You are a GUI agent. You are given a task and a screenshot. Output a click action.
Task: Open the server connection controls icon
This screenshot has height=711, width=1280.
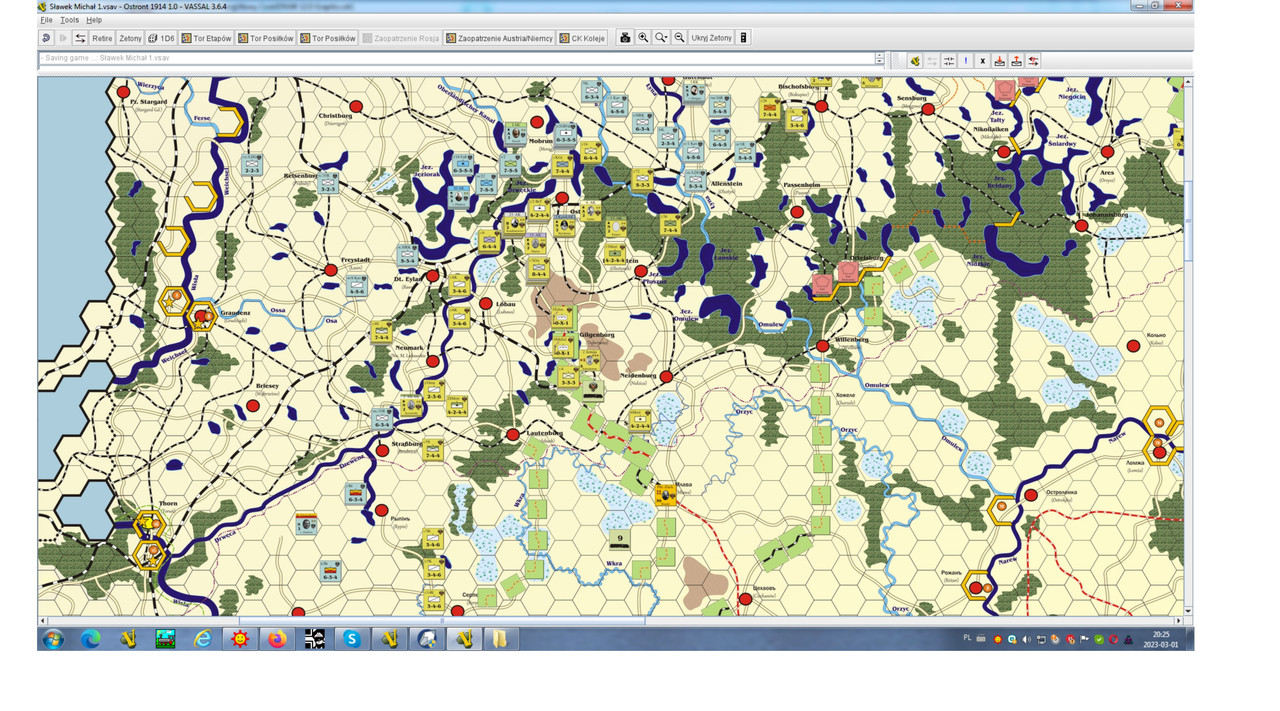pyautogui.click(x=80, y=38)
